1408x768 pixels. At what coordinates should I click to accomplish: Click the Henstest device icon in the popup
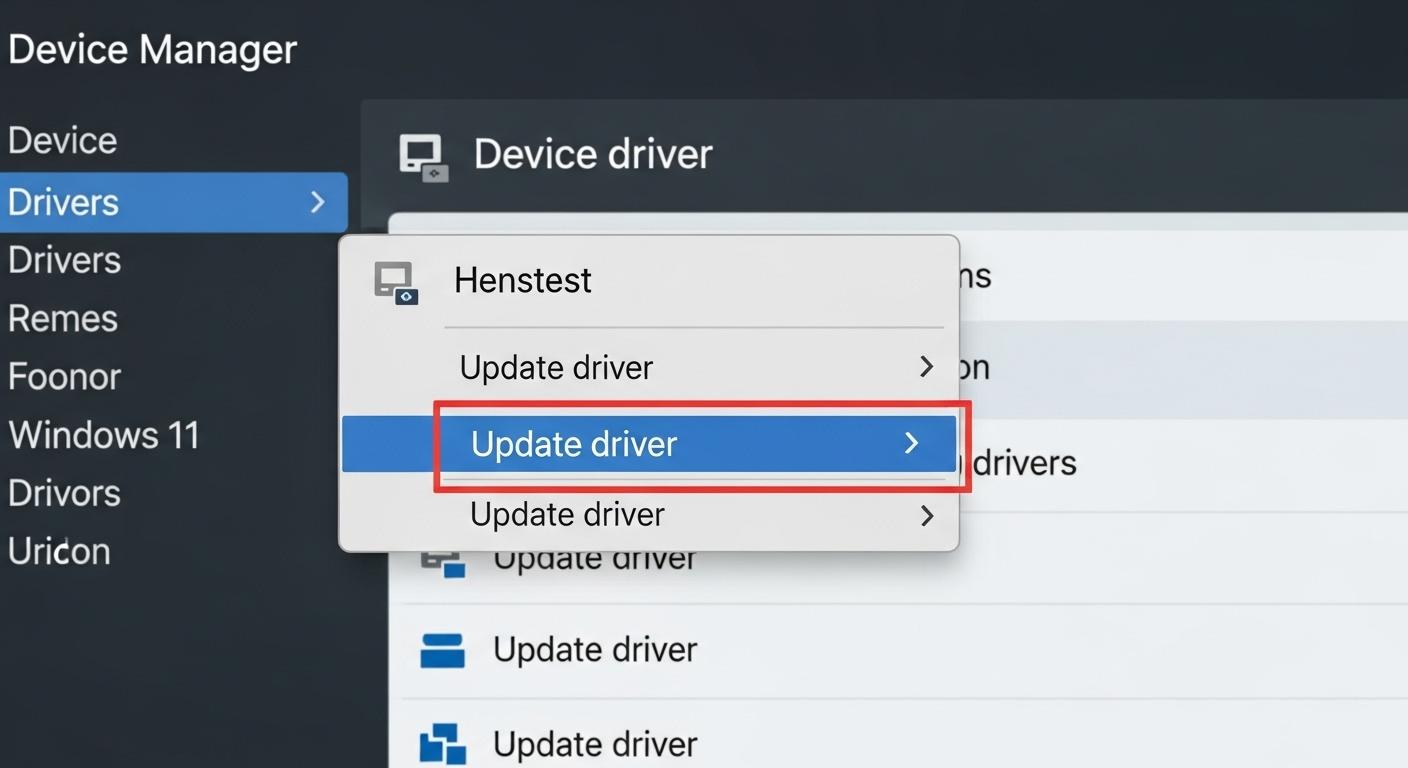pos(396,283)
